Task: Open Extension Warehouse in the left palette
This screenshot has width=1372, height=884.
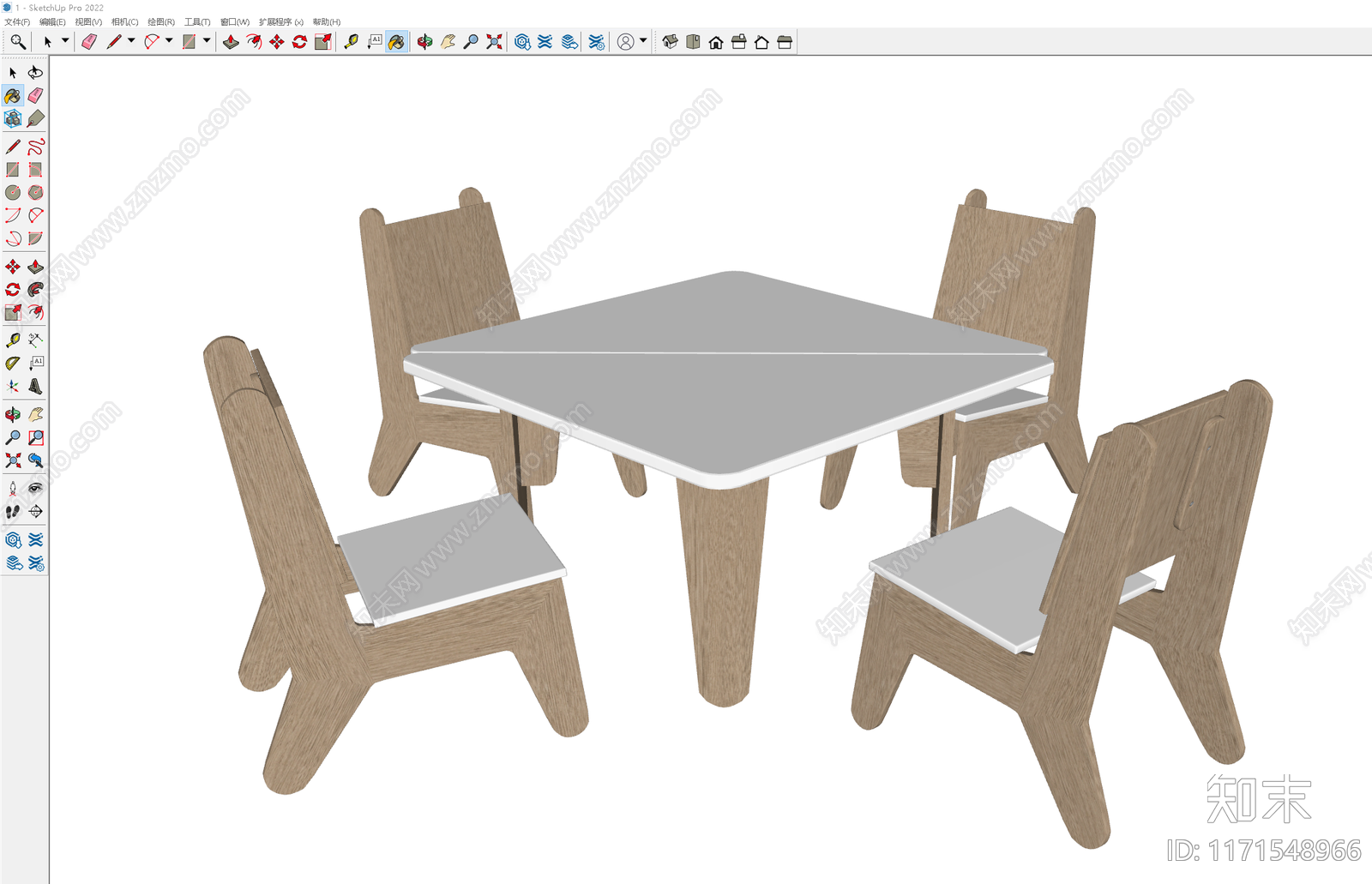Action: (x=35, y=540)
